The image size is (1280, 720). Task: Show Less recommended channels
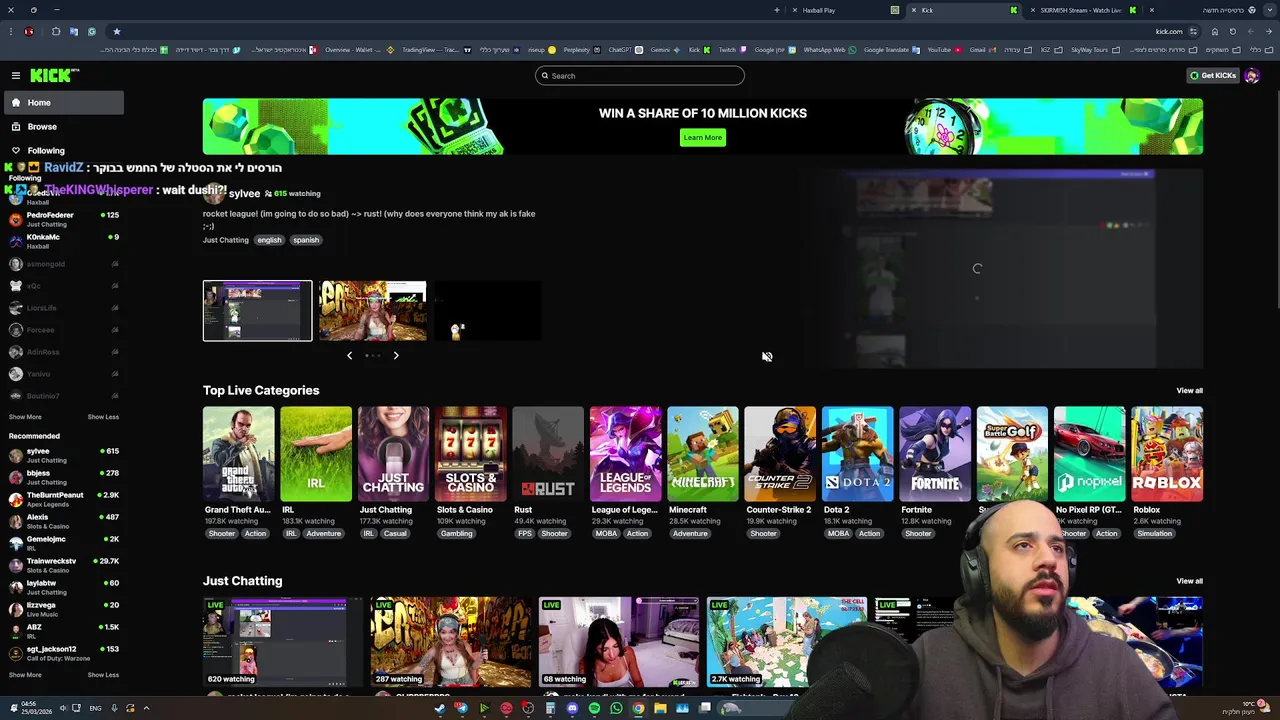[x=103, y=675]
